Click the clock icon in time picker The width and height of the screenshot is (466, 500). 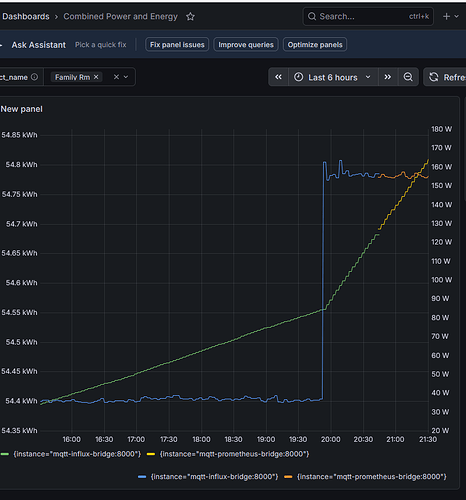(x=298, y=77)
